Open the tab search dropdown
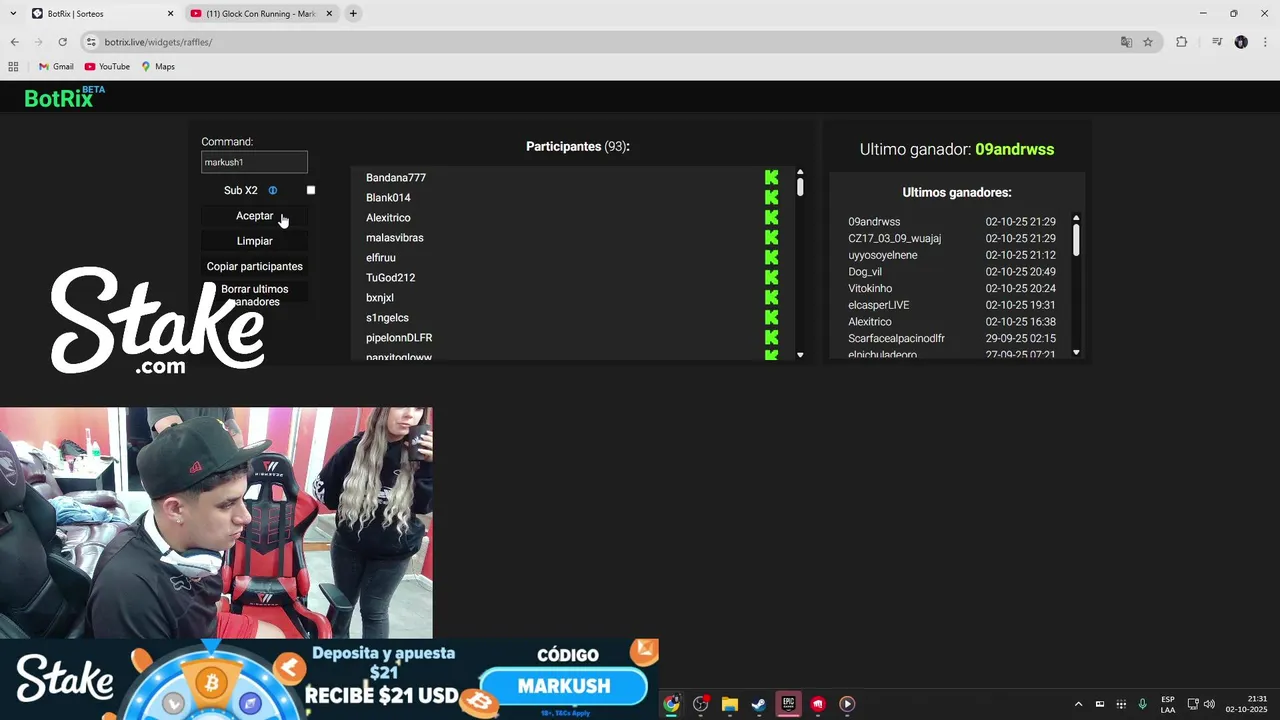1280x720 pixels. coord(12,14)
